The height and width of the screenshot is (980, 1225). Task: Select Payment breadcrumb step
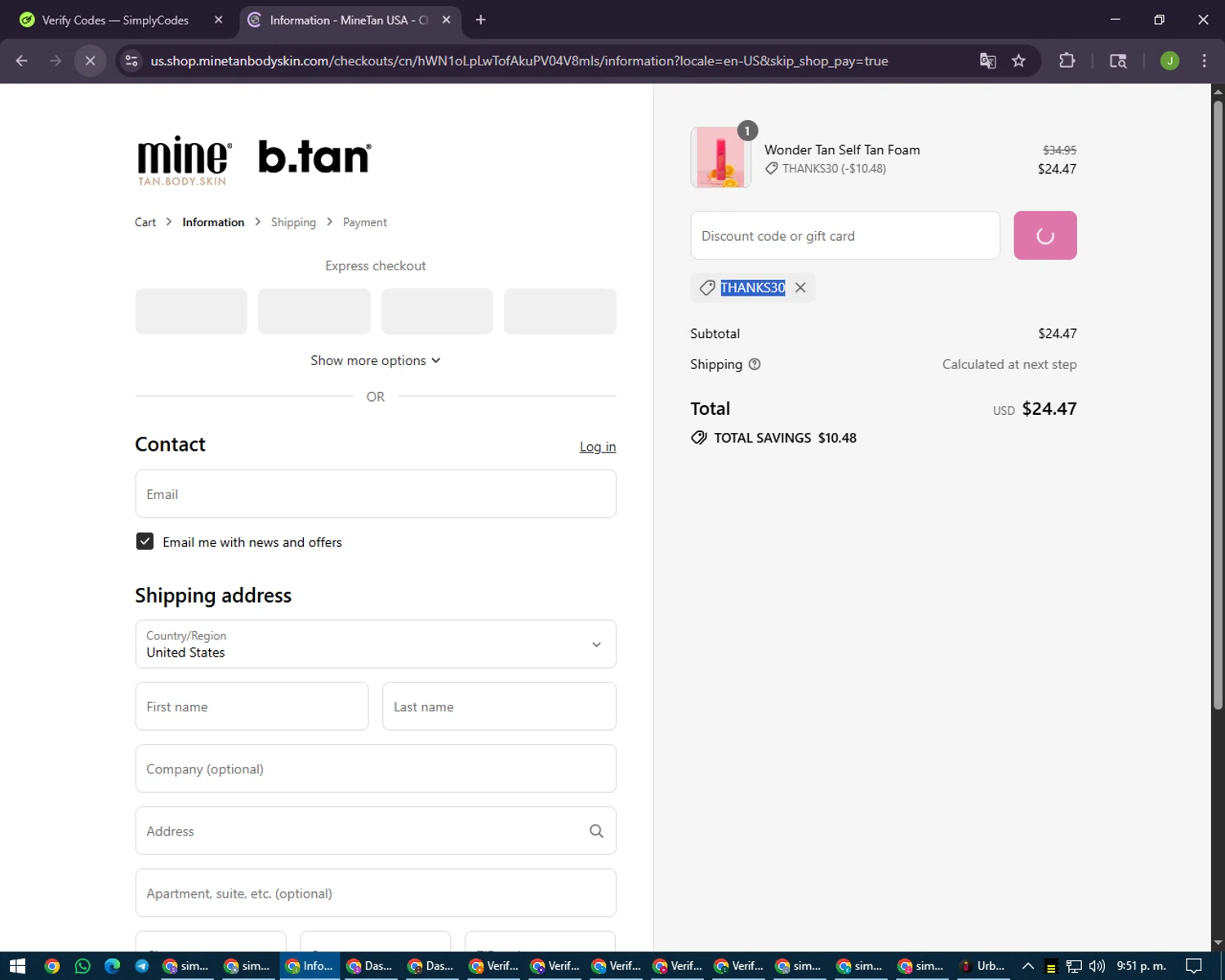click(x=365, y=222)
